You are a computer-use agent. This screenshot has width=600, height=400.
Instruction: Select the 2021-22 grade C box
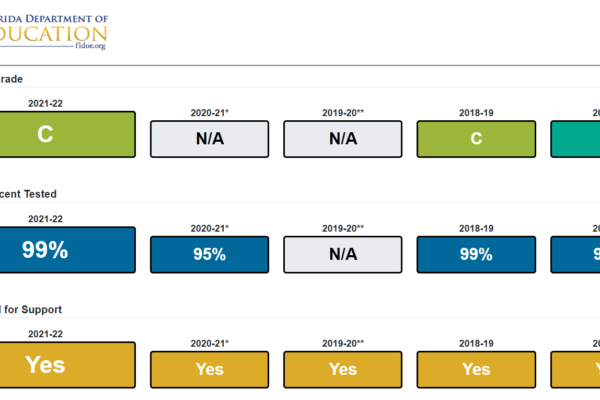coord(67,134)
